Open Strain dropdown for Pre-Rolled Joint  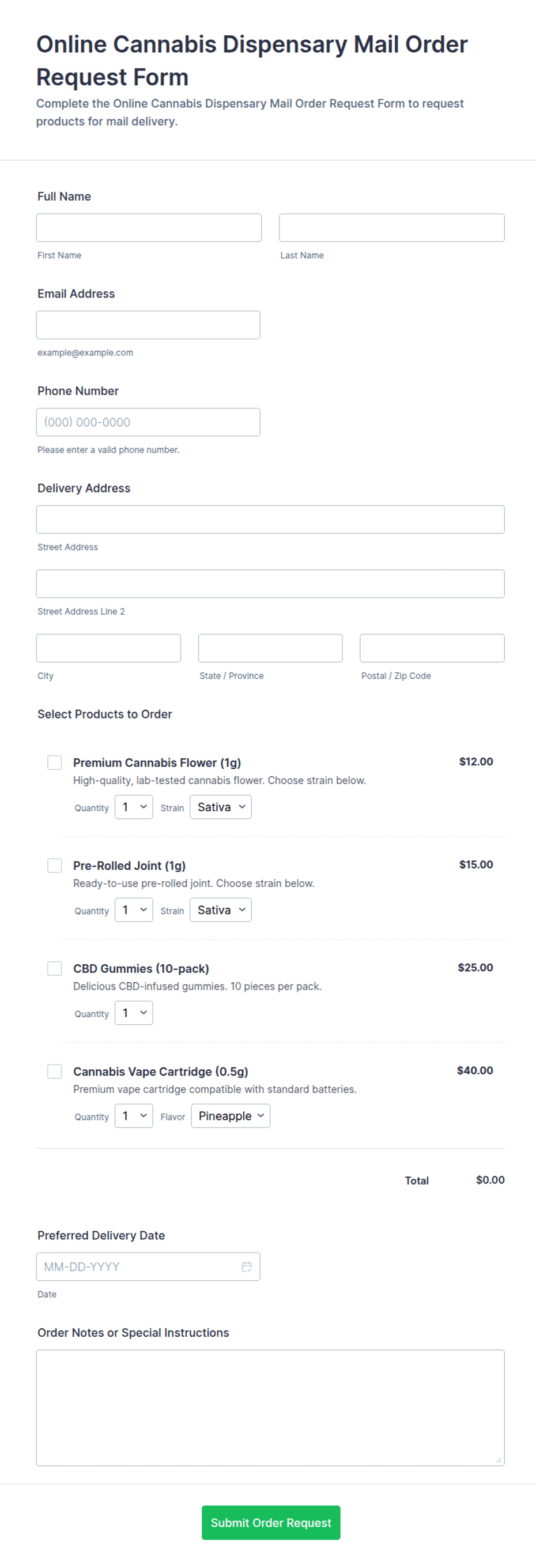coord(221,909)
